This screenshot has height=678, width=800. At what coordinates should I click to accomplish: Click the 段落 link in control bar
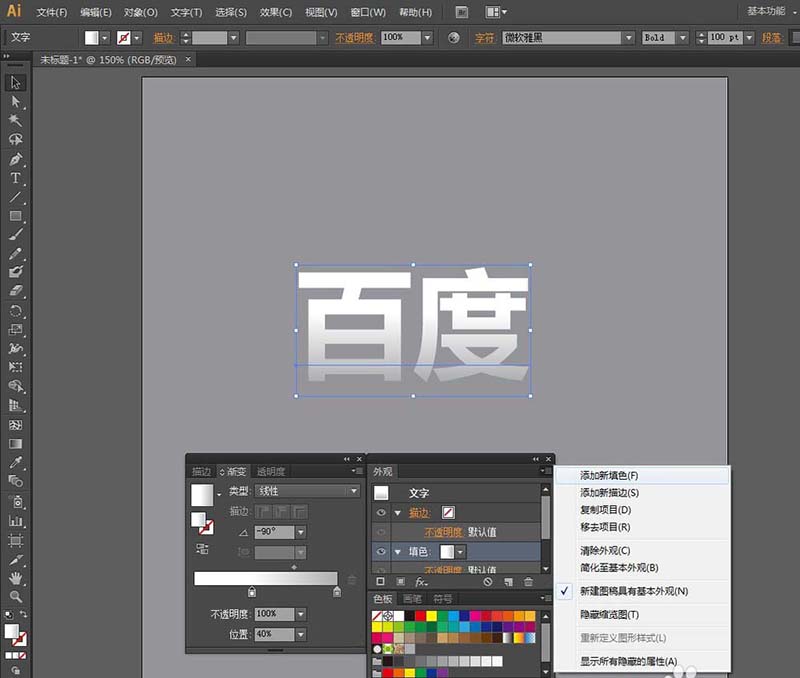(x=772, y=38)
